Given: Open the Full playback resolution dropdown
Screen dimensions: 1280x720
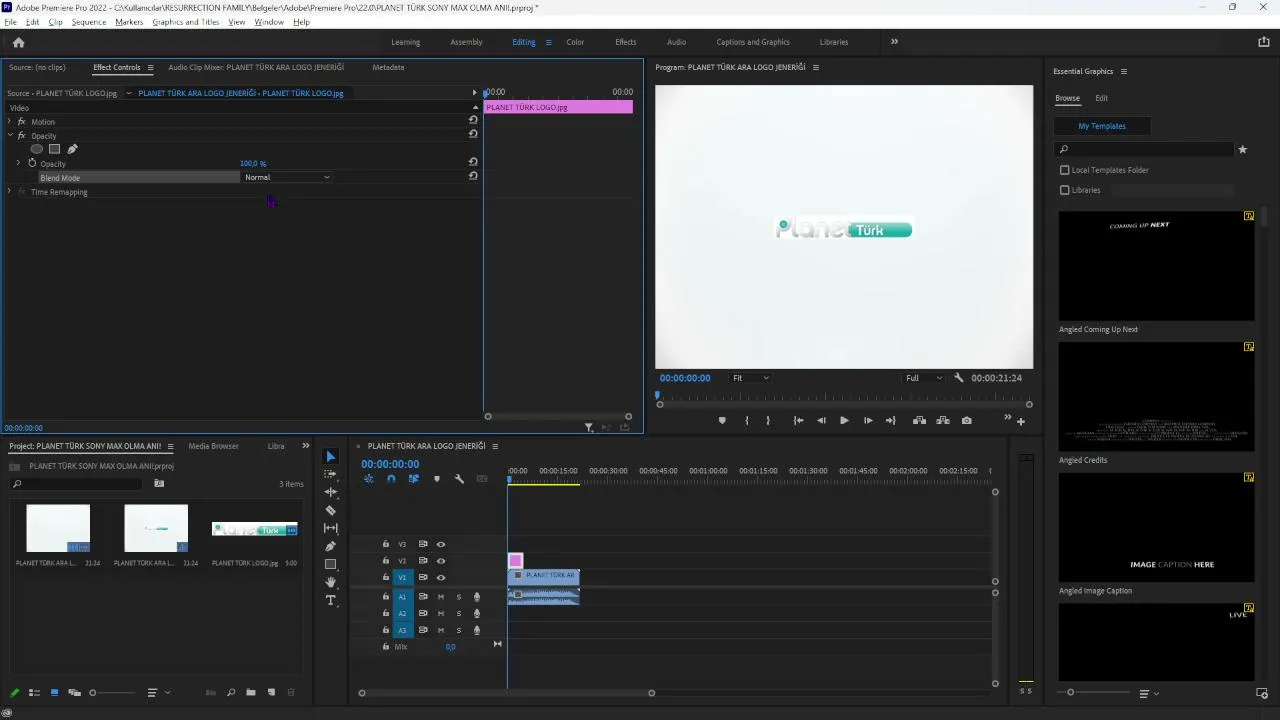Looking at the screenshot, I should [x=924, y=378].
